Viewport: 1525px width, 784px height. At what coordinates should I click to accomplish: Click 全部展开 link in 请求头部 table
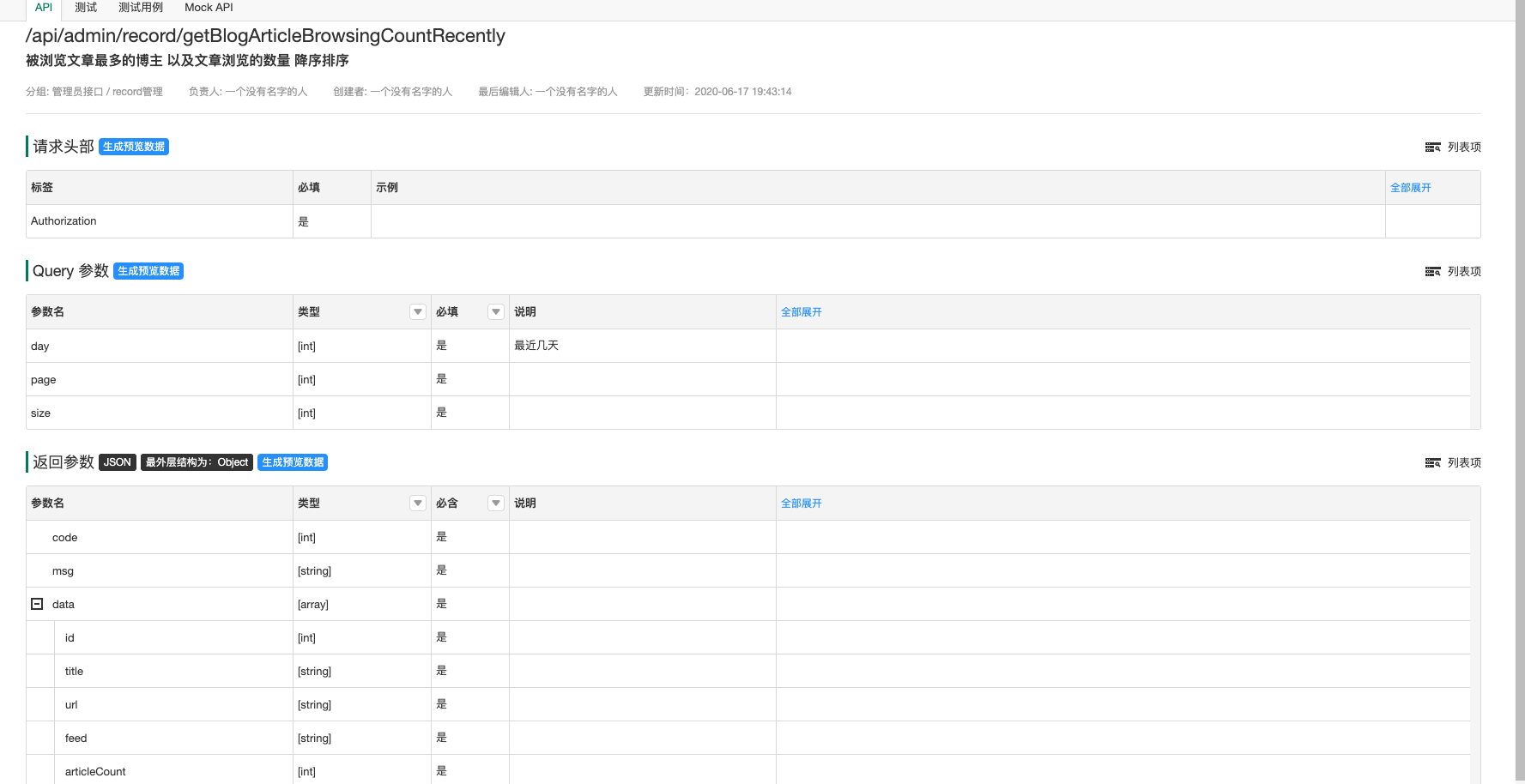tap(1411, 188)
